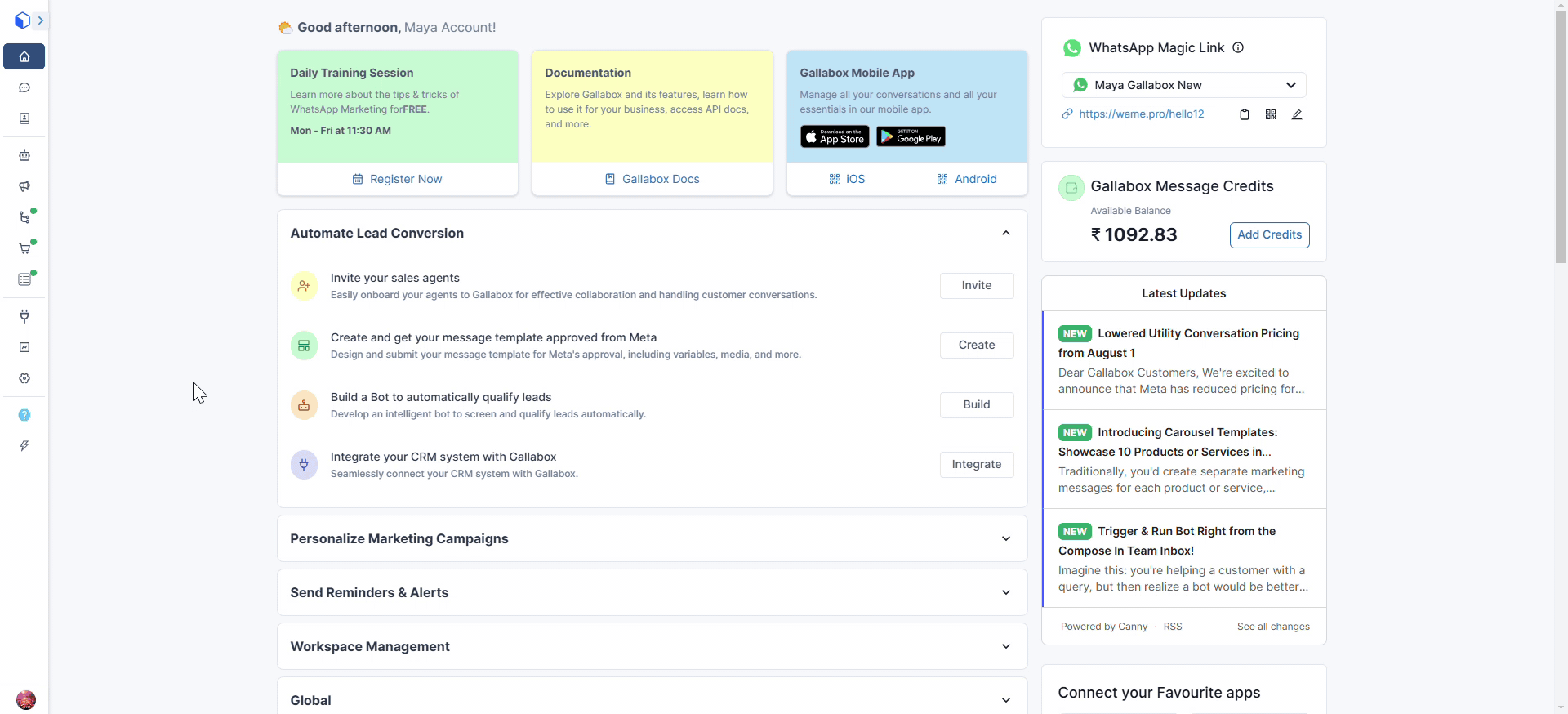The height and width of the screenshot is (714, 1568).
Task: Expand the Personalize Marketing Campaigns section
Action: pos(1005,538)
